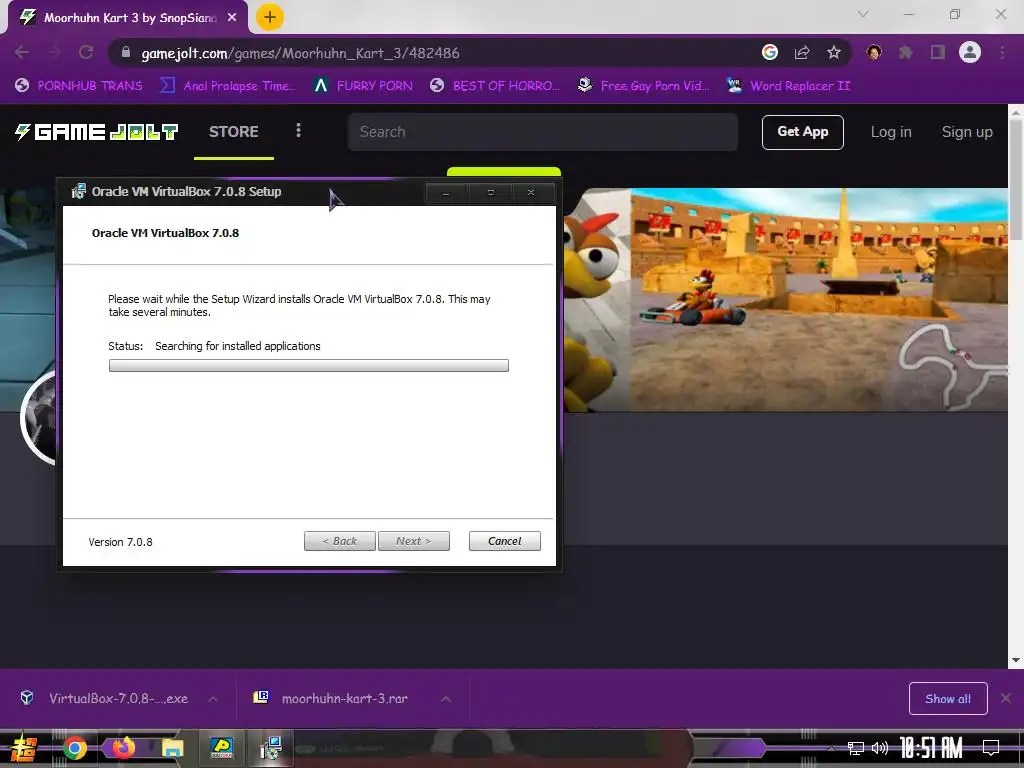Open the Chrome three-dot menu
This screenshot has height=768, width=1024.
click(x=1002, y=52)
